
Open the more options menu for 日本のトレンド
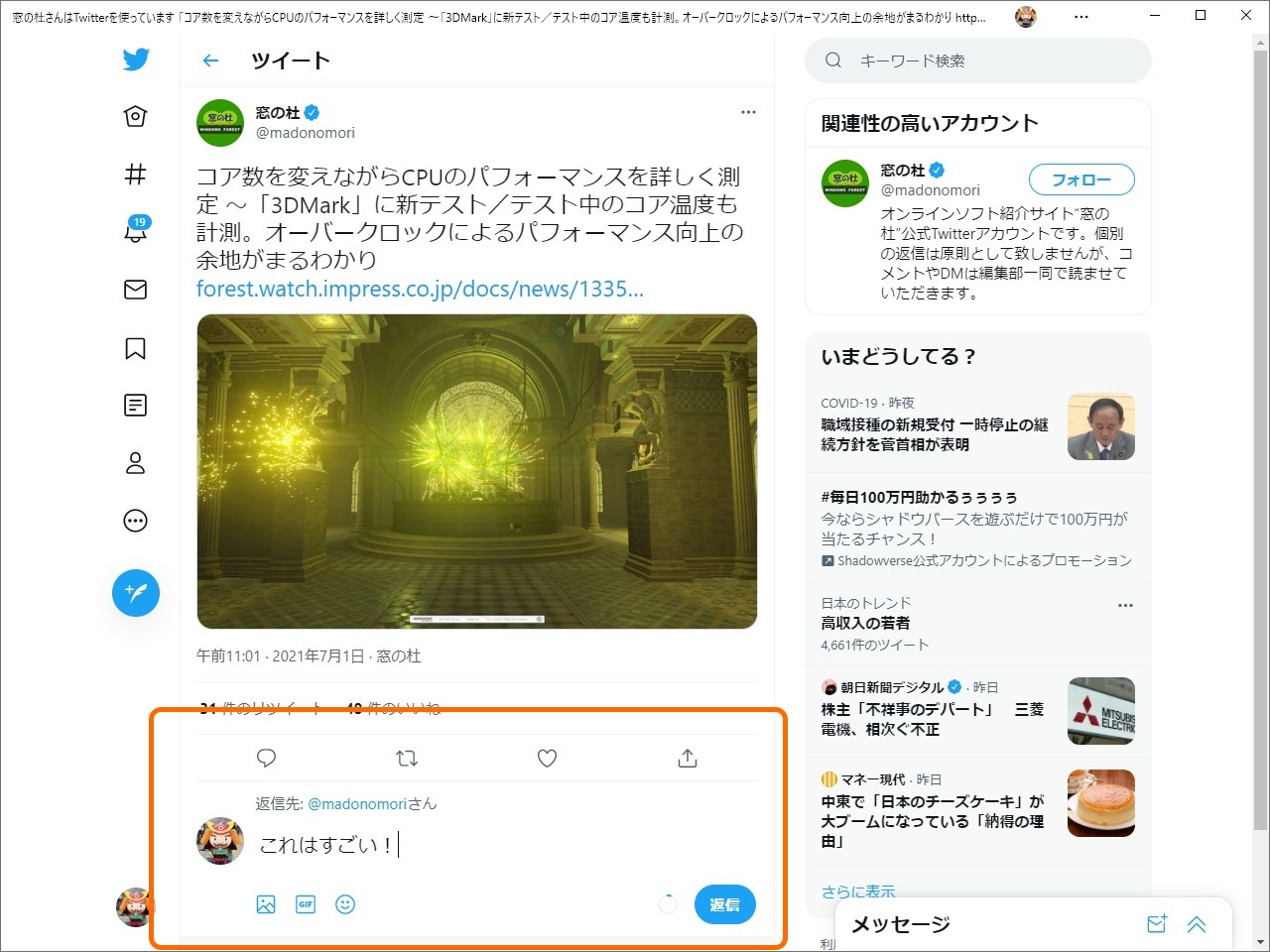[x=1125, y=603]
